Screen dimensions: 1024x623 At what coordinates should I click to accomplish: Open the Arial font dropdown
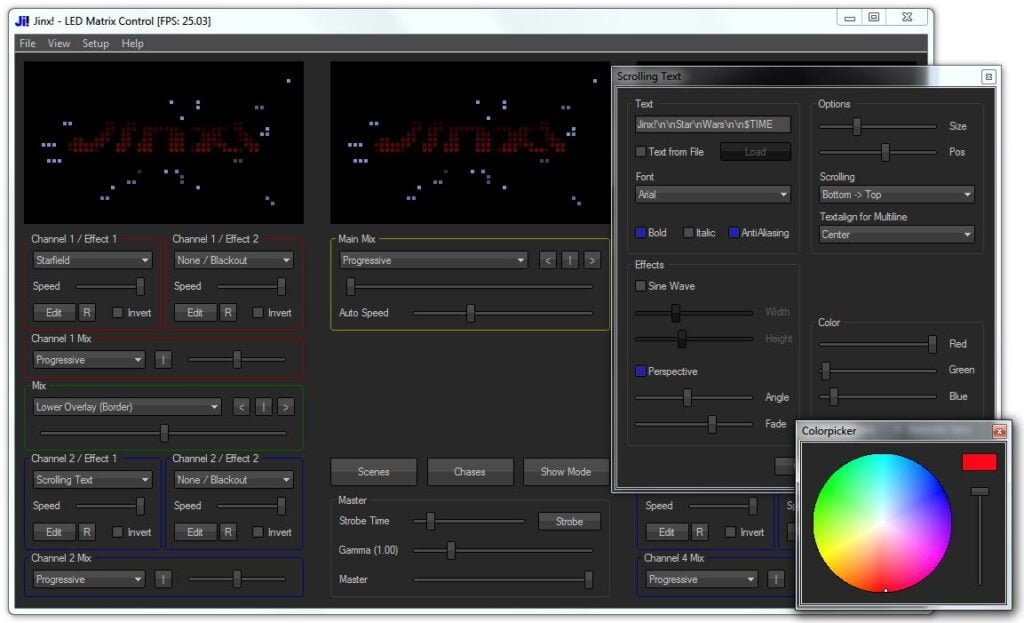click(711, 194)
